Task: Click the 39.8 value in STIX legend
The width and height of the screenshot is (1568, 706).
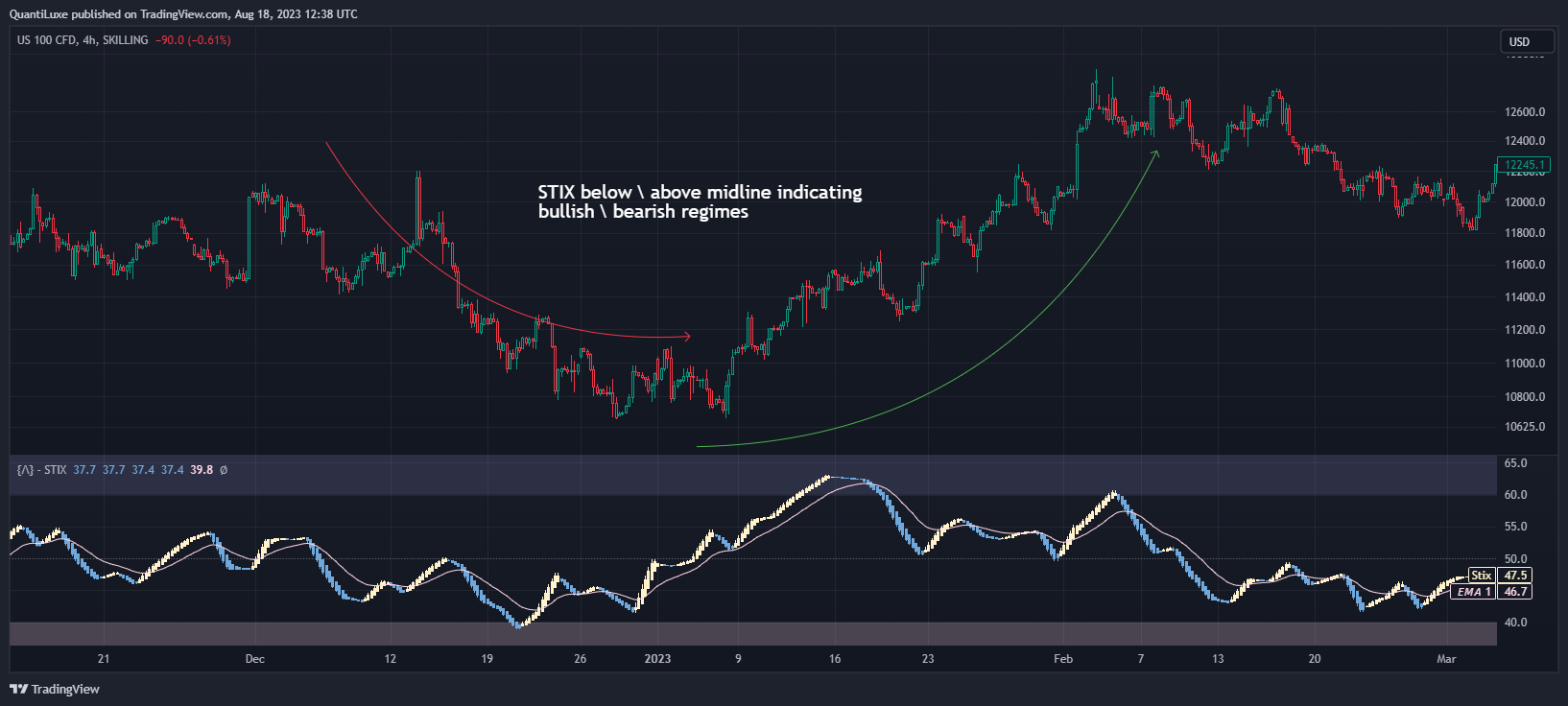Action: (x=202, y=470)
